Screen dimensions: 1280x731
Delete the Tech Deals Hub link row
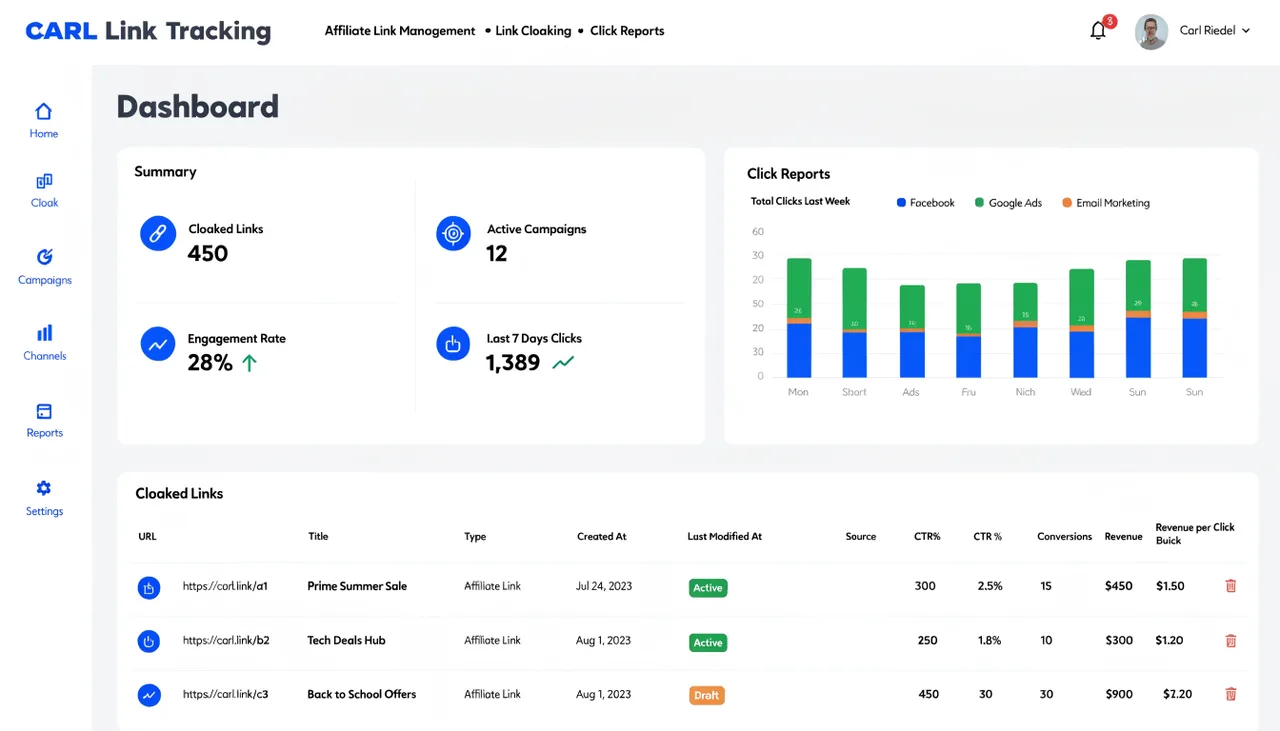[1231, 640]
